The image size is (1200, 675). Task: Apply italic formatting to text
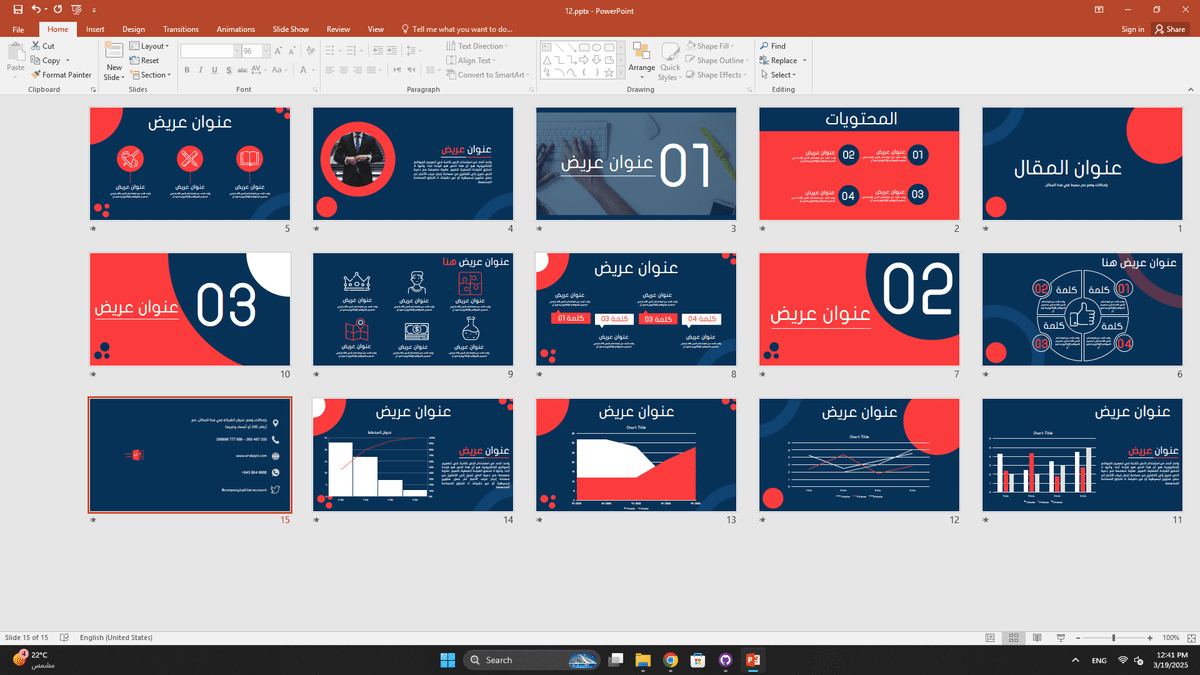199,70
